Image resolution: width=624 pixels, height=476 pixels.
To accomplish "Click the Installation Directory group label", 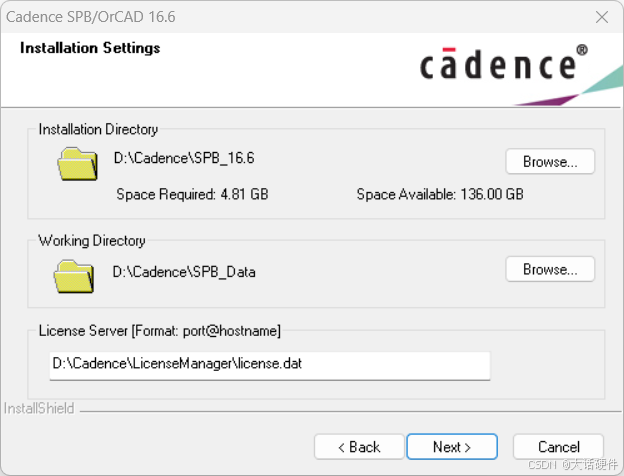I will 98,129.
